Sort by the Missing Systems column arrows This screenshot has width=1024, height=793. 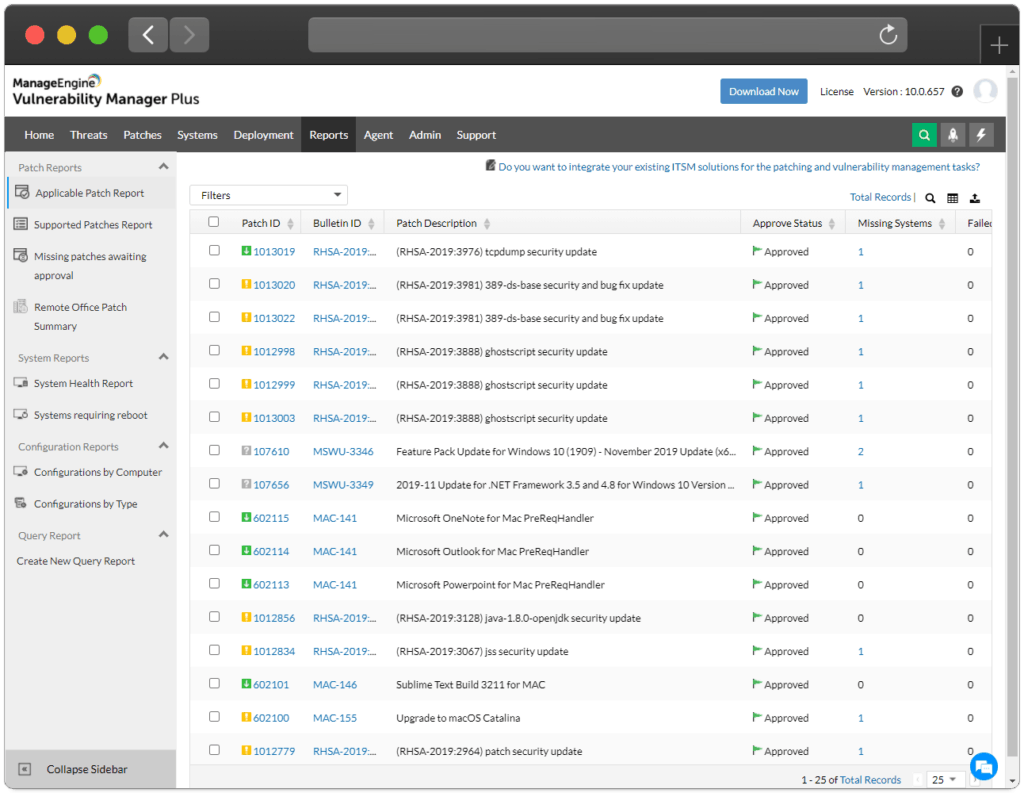click(x=942, y=224)
